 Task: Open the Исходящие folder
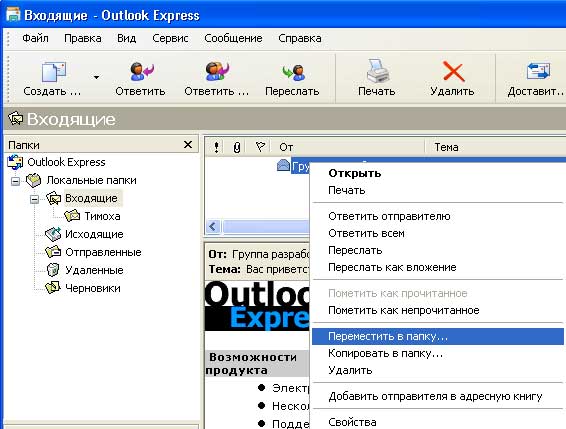pos(94,234)
